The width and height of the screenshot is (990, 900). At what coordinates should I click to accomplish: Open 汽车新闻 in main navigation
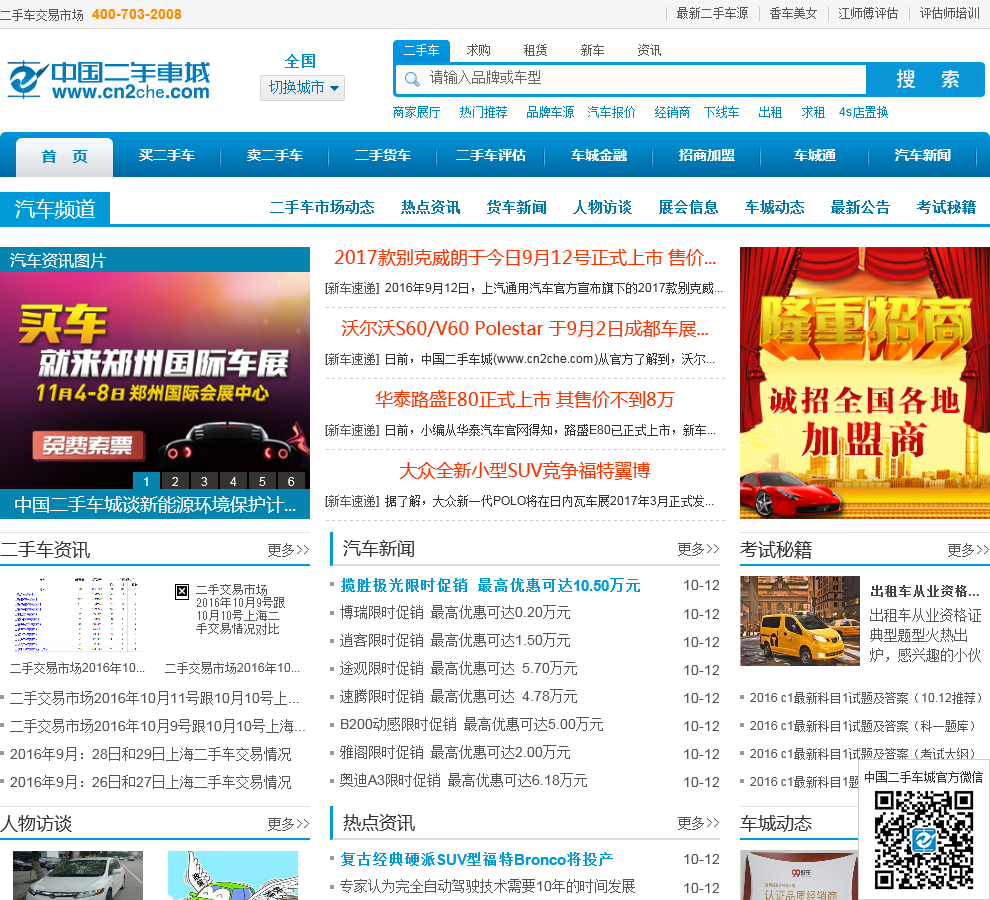click(x=922, y=155)
